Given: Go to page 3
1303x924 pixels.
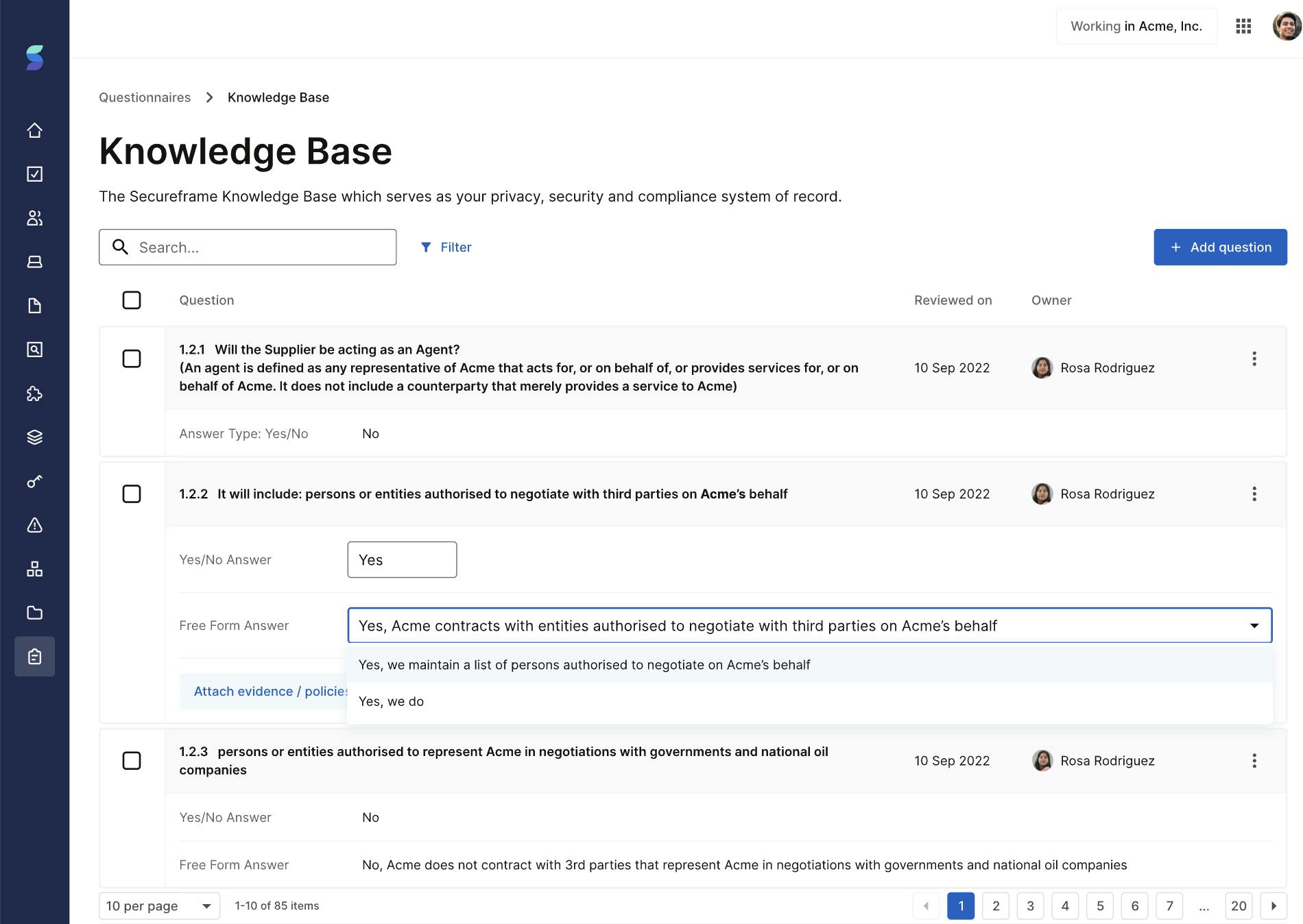Looking at the screenshot, I should point(1030,905).
